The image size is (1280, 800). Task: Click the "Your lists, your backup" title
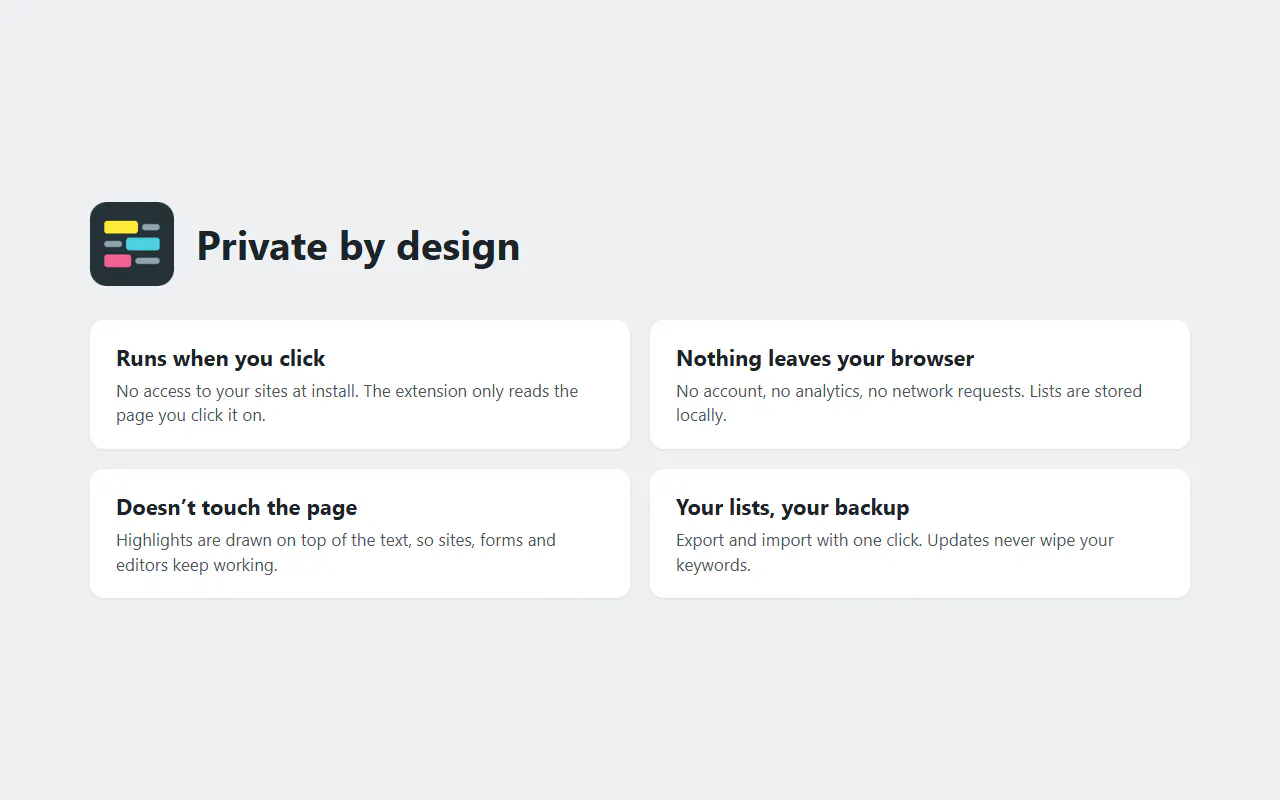[793, 507]
